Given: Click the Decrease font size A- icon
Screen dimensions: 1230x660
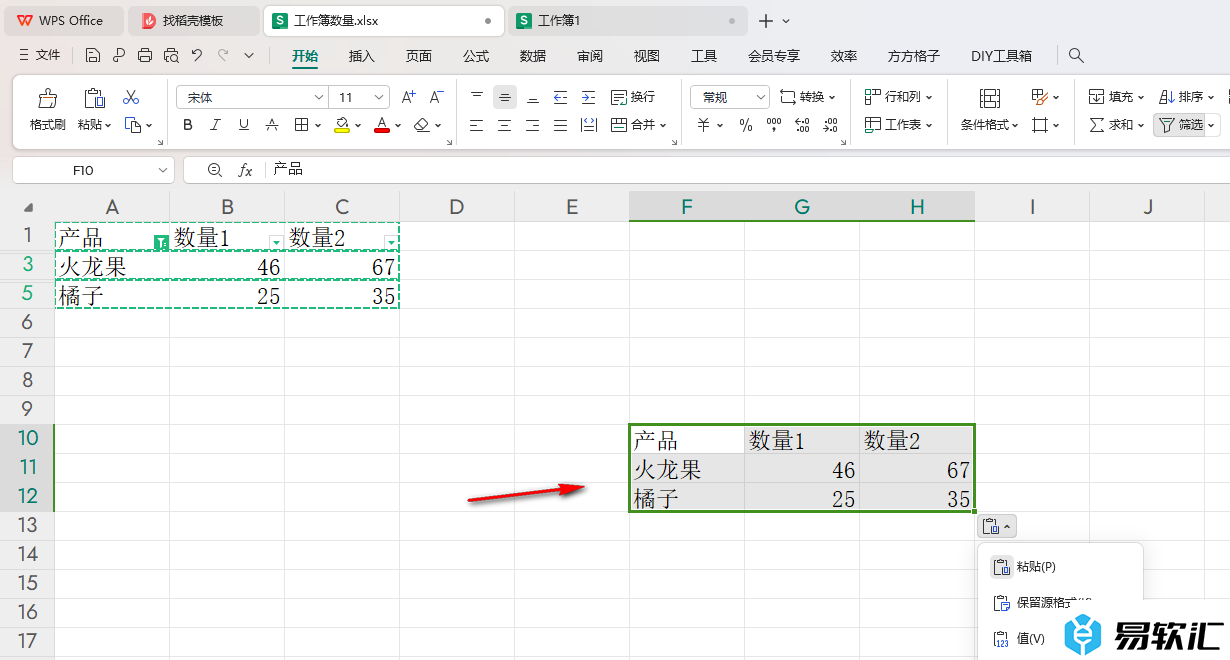Looking at the screenshot, I should click(x=436, y=97).
